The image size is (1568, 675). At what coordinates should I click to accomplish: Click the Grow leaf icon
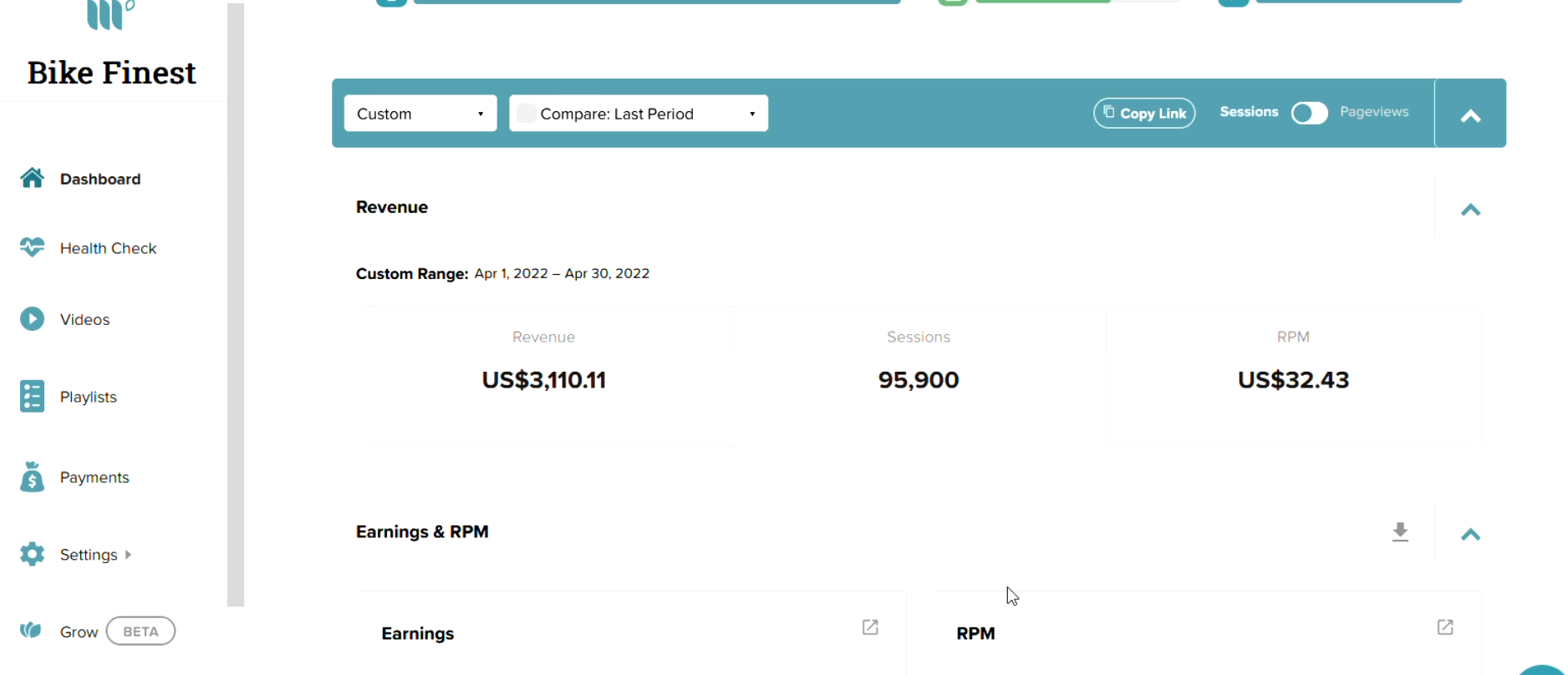31,630
